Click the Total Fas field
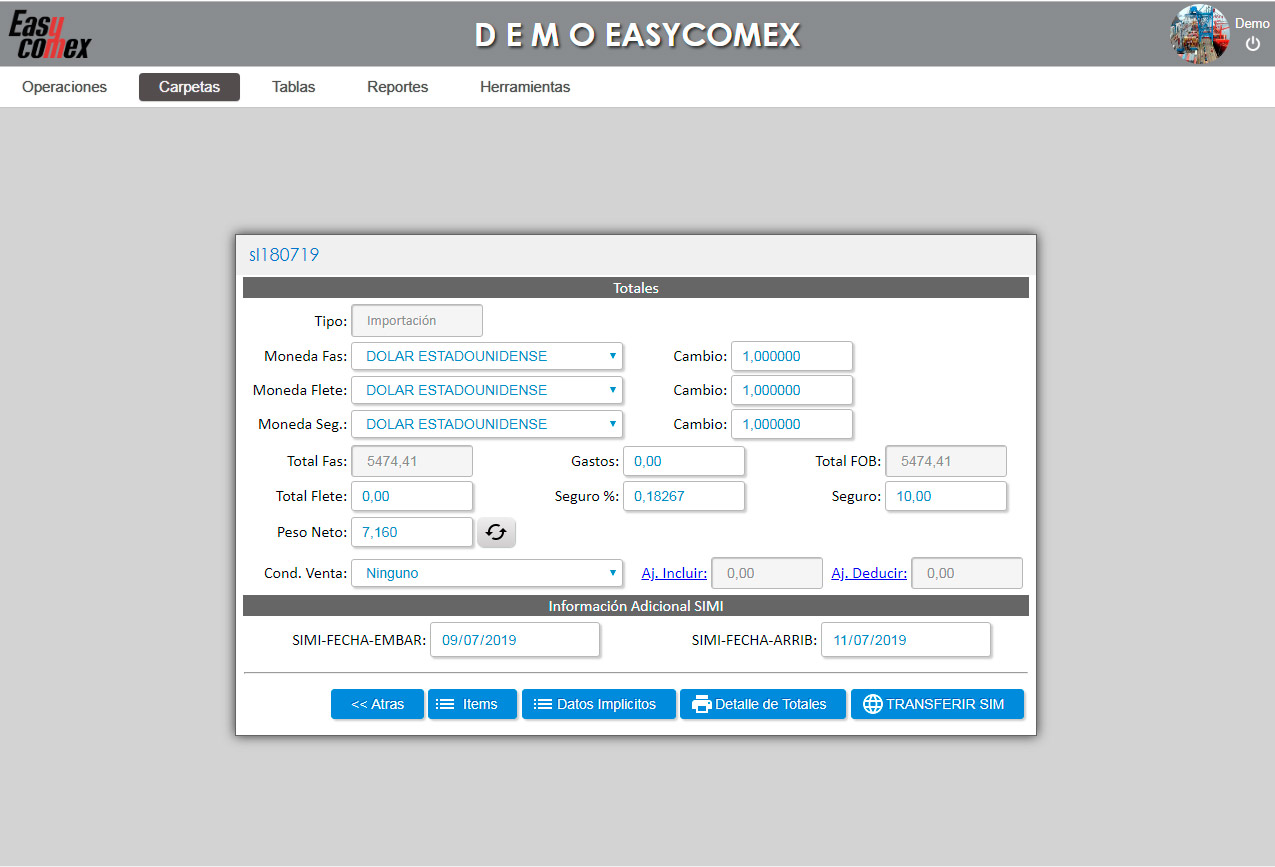 pyautogui.click(x=412, y=462)
